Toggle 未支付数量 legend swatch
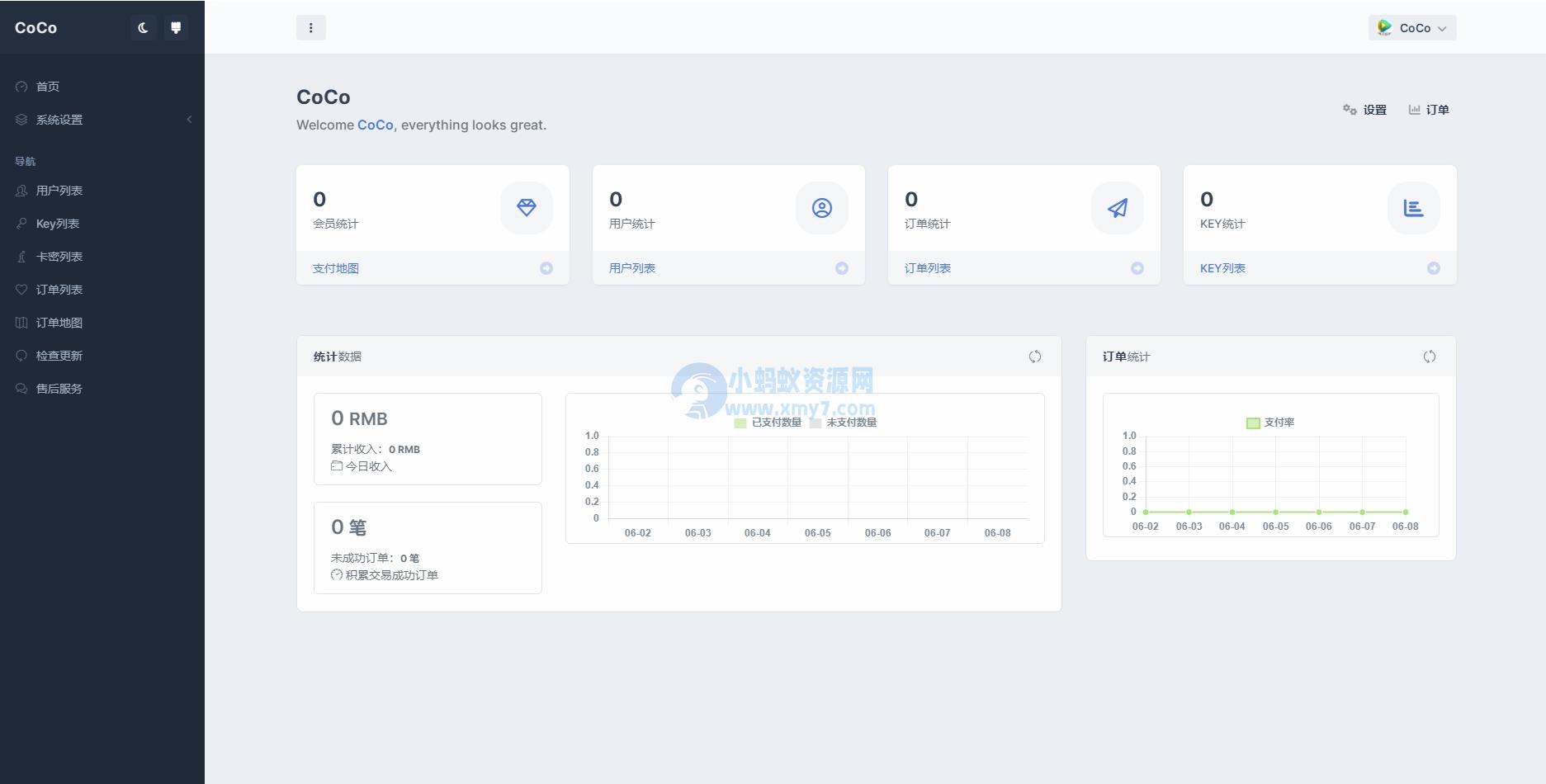 click(816, 423)
